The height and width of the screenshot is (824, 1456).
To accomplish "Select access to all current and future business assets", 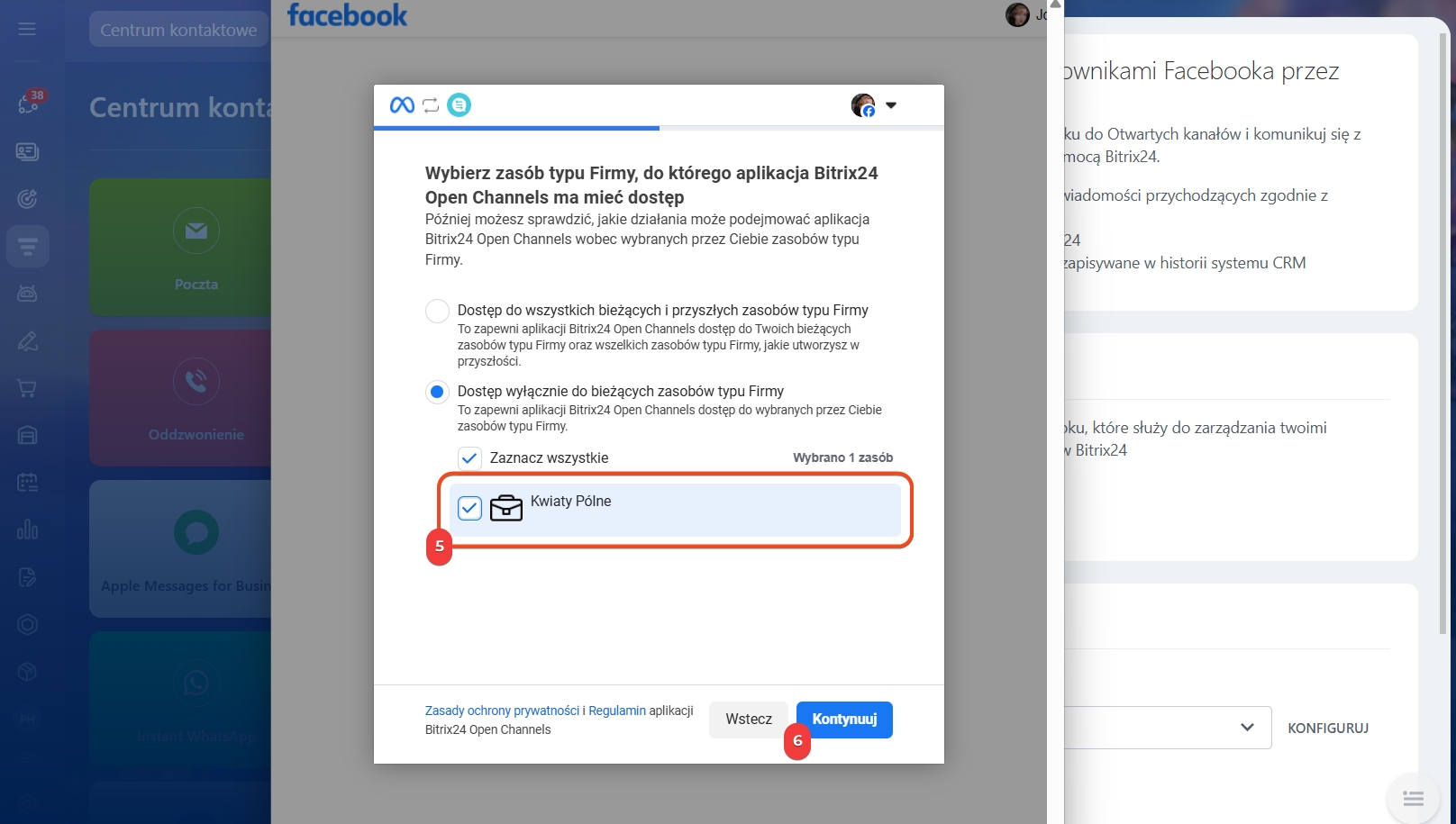I will (437, 312).
